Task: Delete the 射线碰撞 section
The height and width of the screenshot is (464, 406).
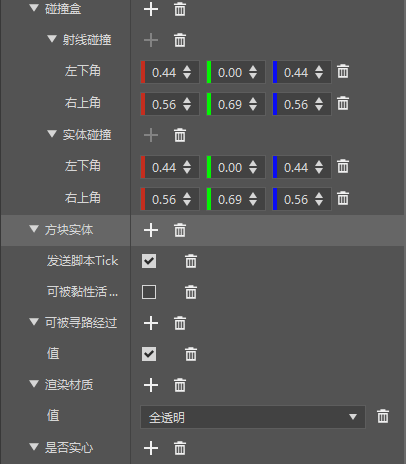Action: pyautogui.click(x=180, y=40)
